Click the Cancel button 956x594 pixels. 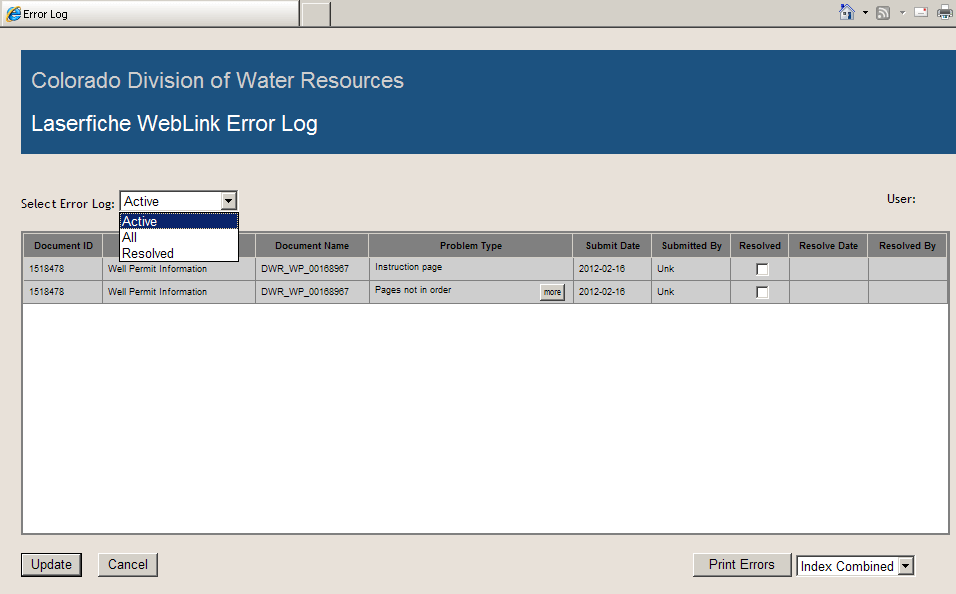pyautogui.click(x=128, y=565)
